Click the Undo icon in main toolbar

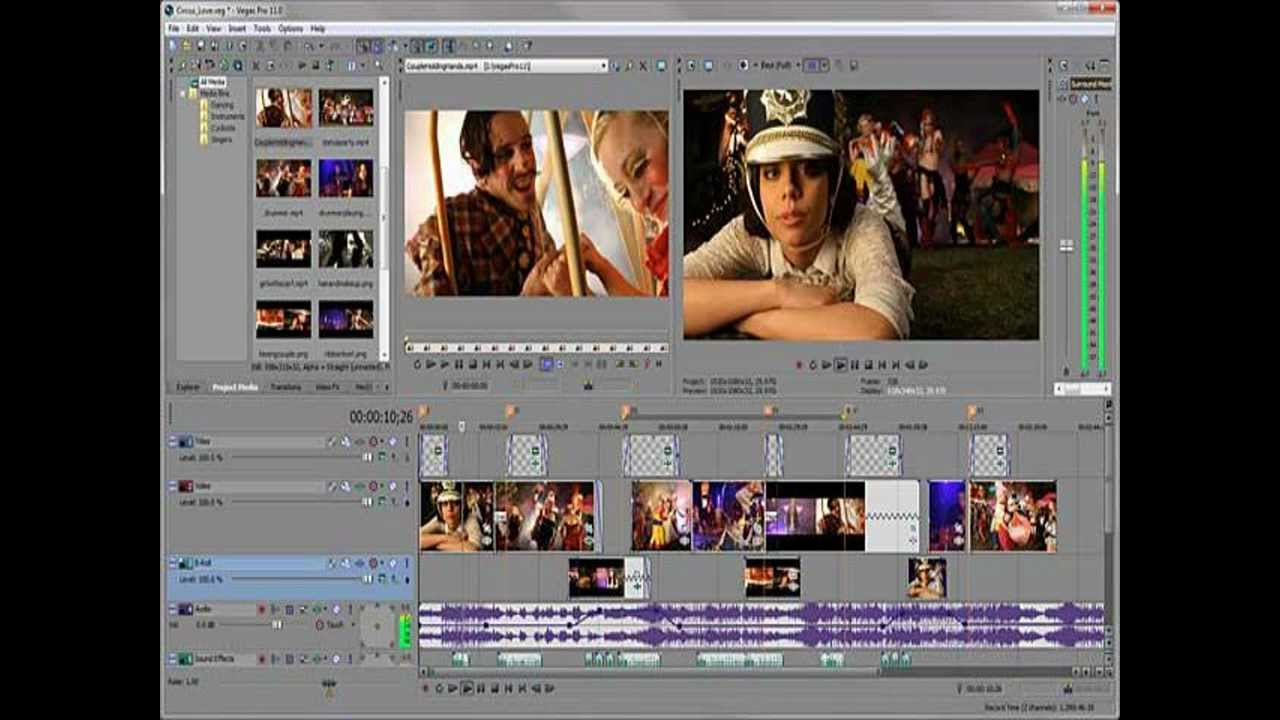click(309, 46)
